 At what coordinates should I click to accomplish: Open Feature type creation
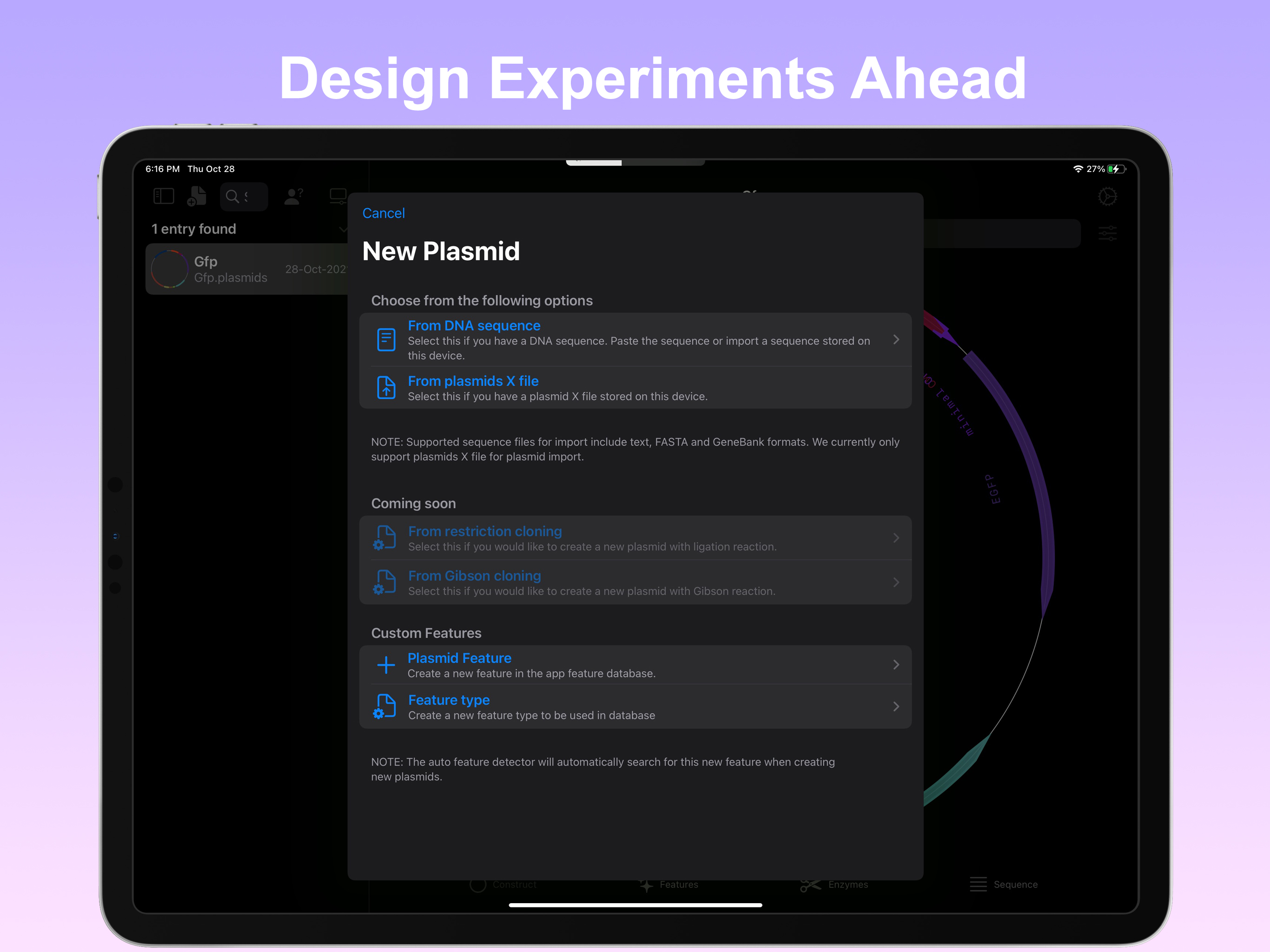(x=635, y=706)
